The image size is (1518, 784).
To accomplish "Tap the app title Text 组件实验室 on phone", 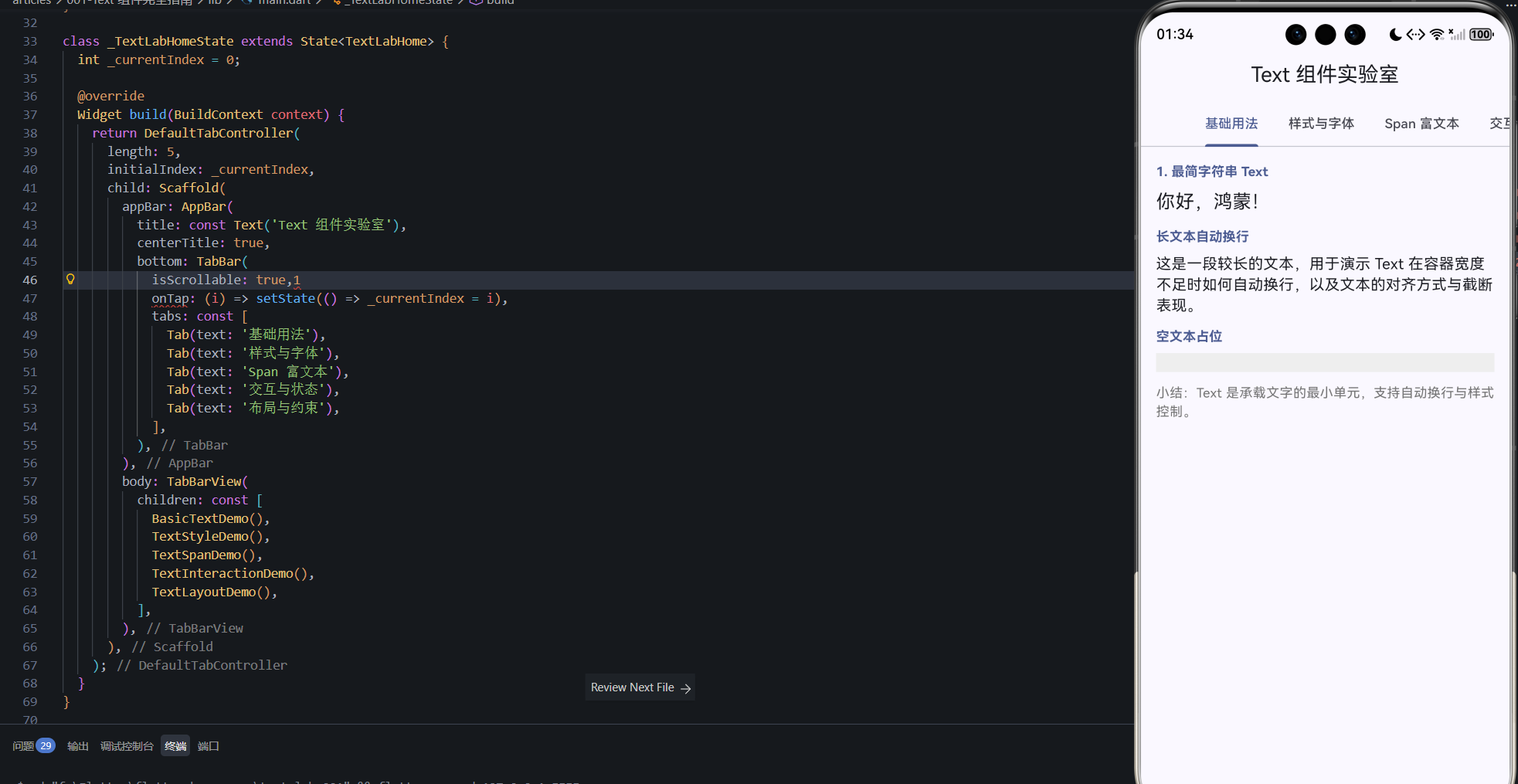I will pyautogui.click(x=1325, y=75).
